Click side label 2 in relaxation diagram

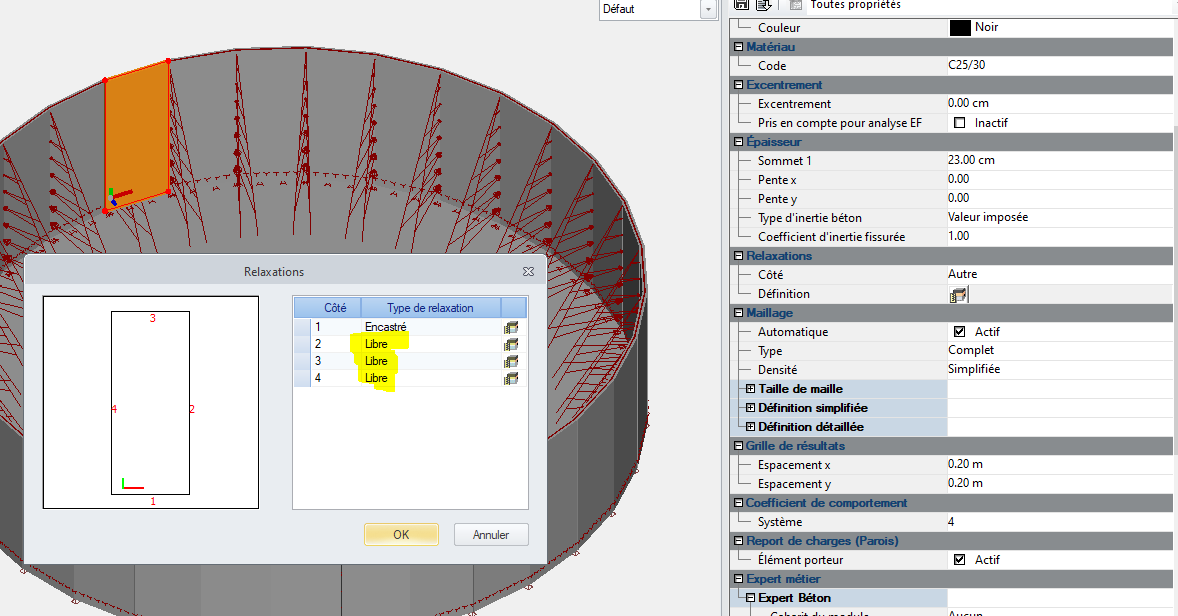click(192, 409)
